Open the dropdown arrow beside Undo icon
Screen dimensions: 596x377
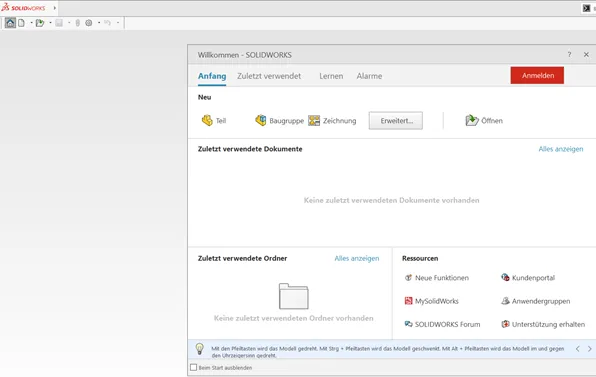coord(118,23)
